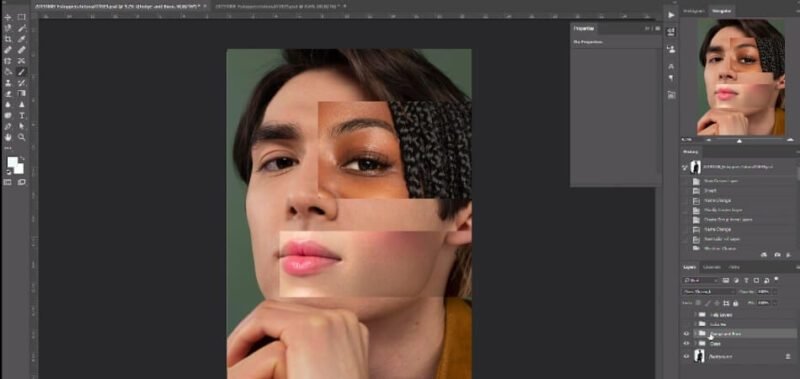800x379 pixels.
Task: Filter layers by type layers icon
Action: tap(746, 281)
